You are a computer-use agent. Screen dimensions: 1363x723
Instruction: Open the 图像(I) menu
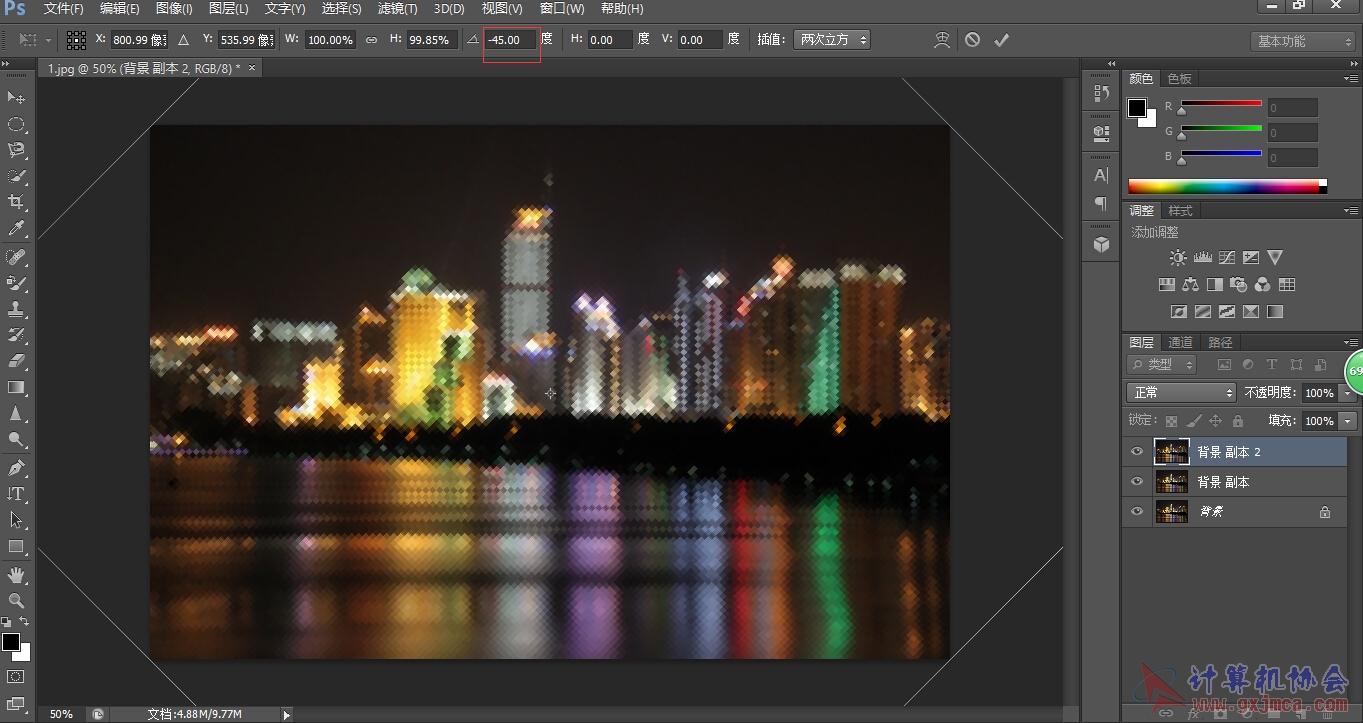tap(174, 9)
